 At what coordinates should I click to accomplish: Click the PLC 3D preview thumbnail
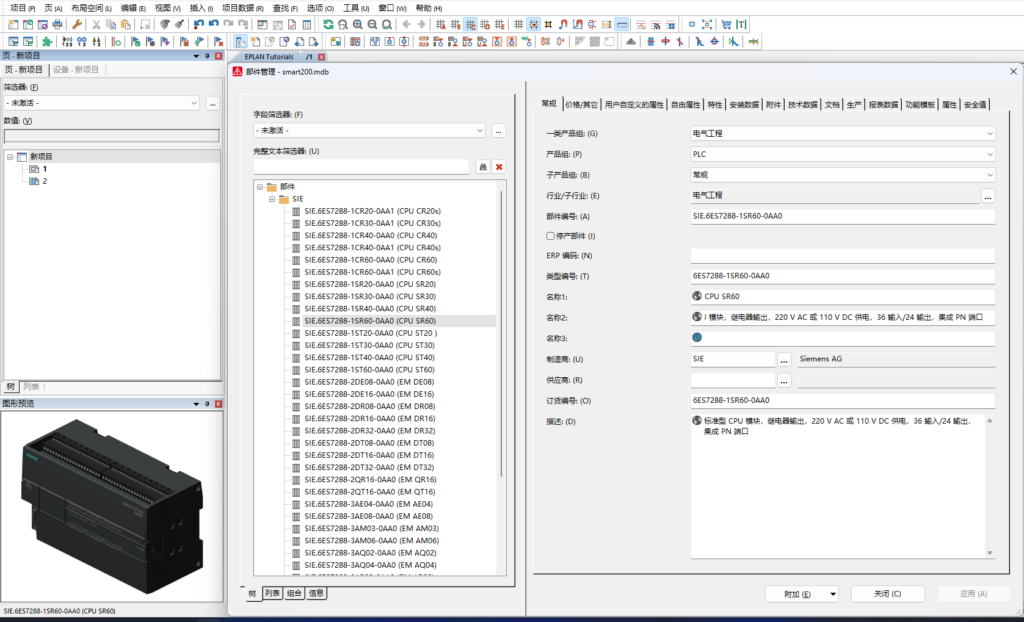click(112, 506)
